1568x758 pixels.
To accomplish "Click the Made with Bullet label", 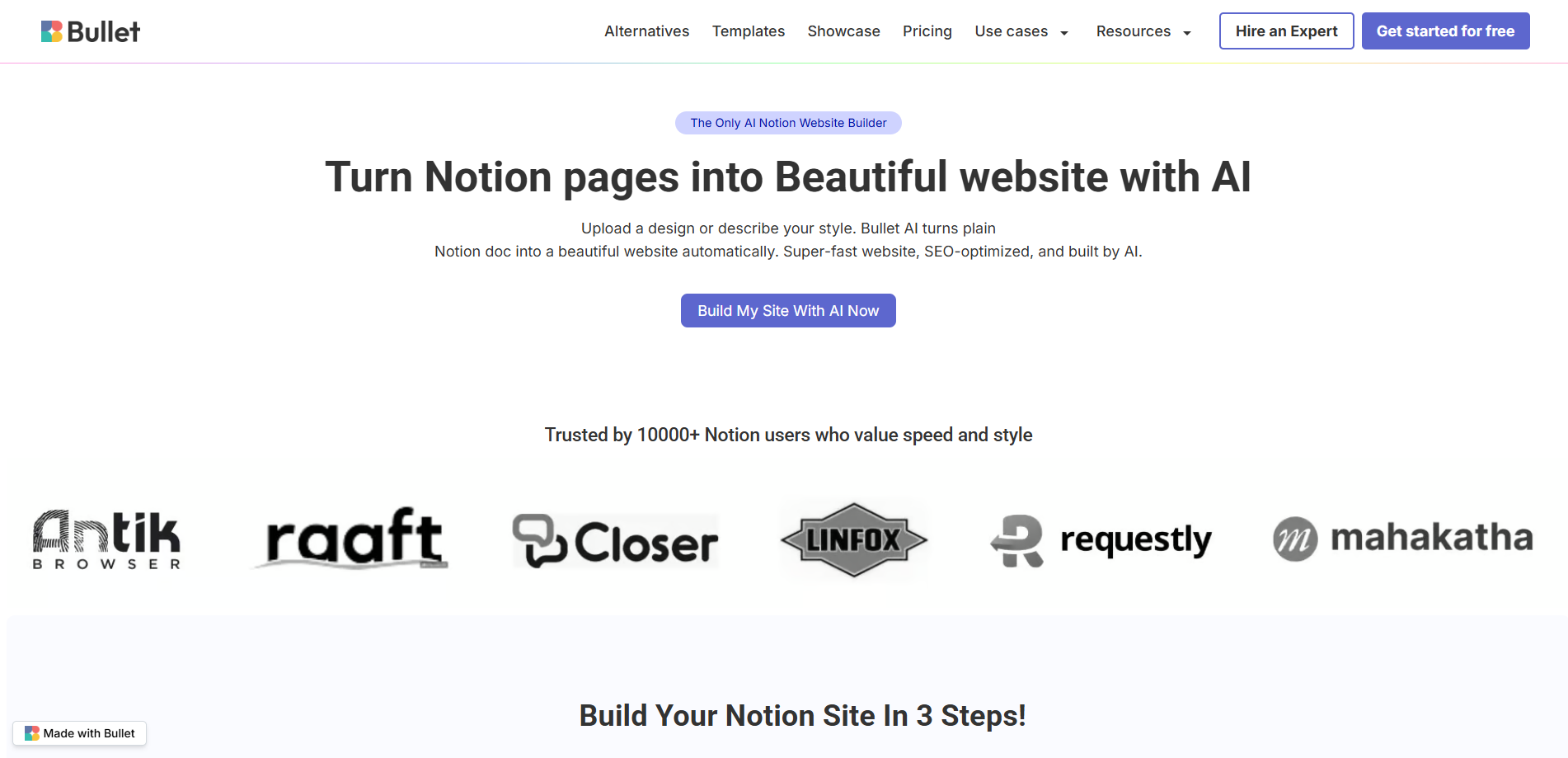I will tap(88, 732).
